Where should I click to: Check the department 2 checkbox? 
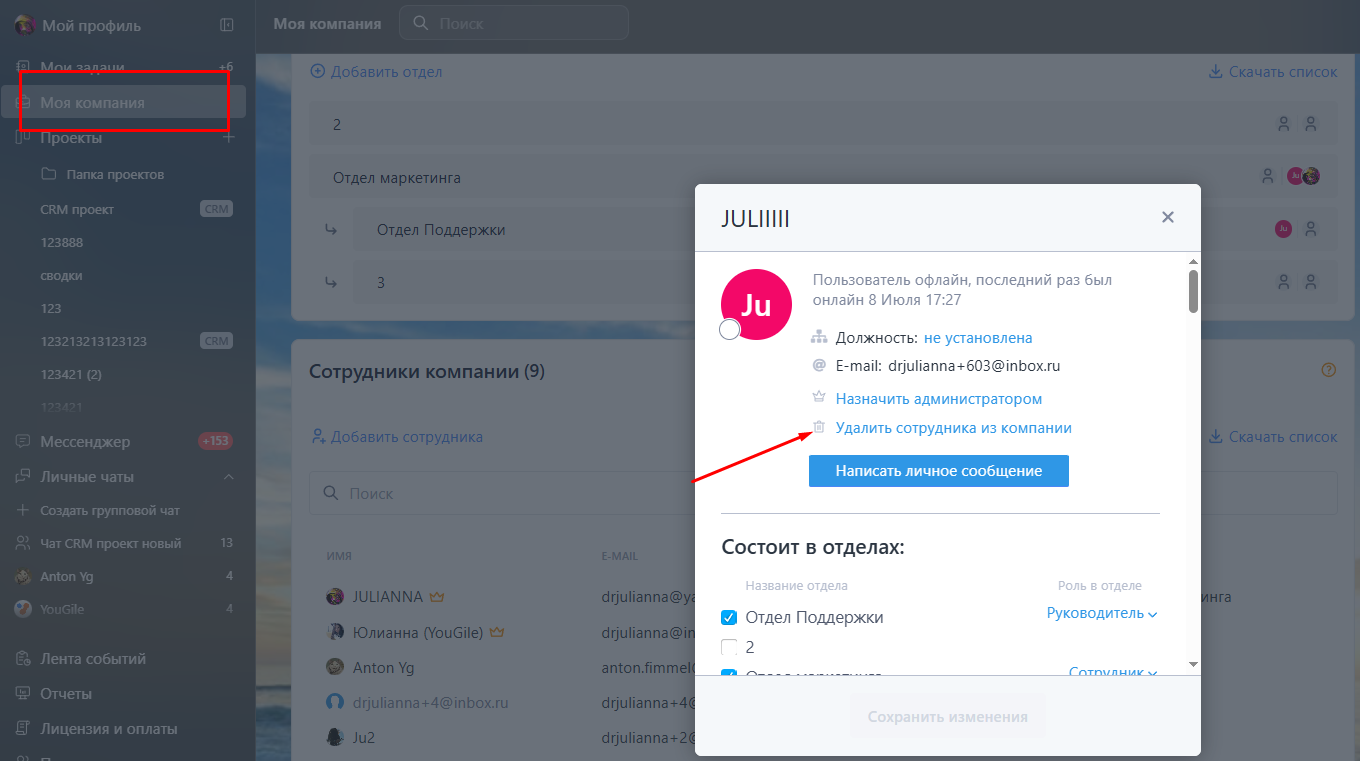pos(729,647)
